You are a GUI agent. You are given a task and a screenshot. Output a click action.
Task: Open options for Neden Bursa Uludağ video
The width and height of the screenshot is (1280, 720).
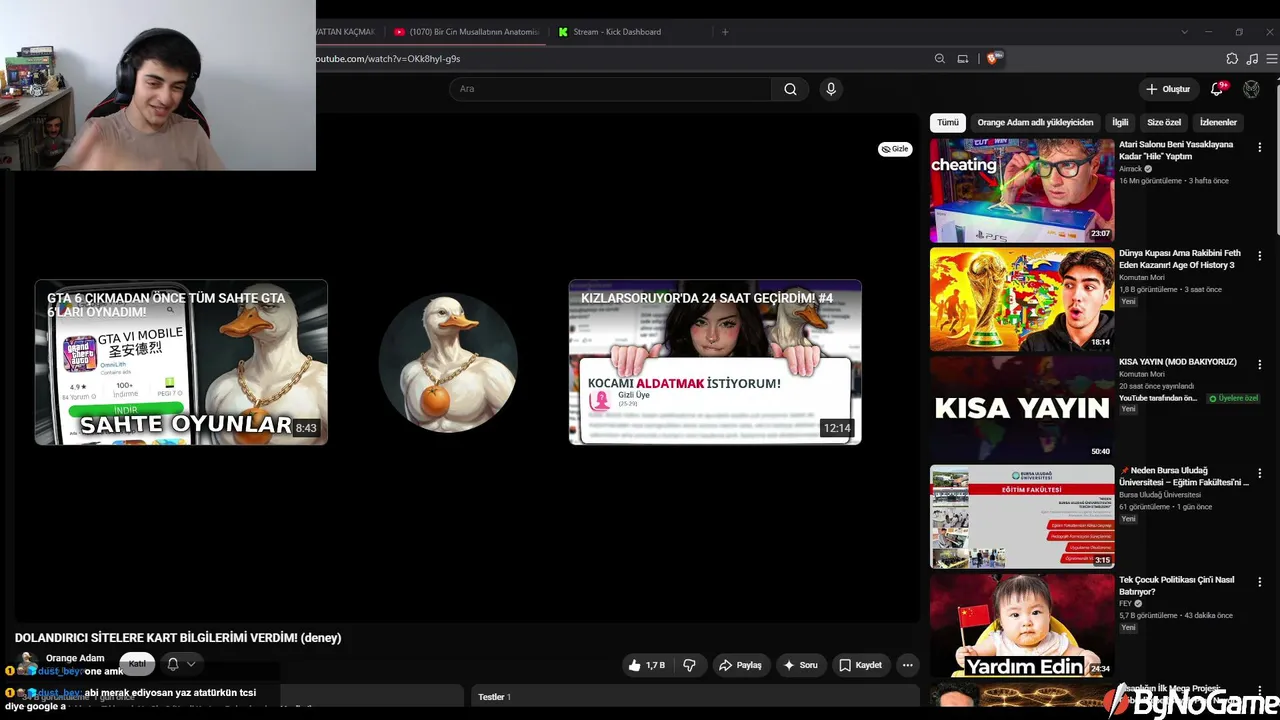click(x=1259, y=474)
